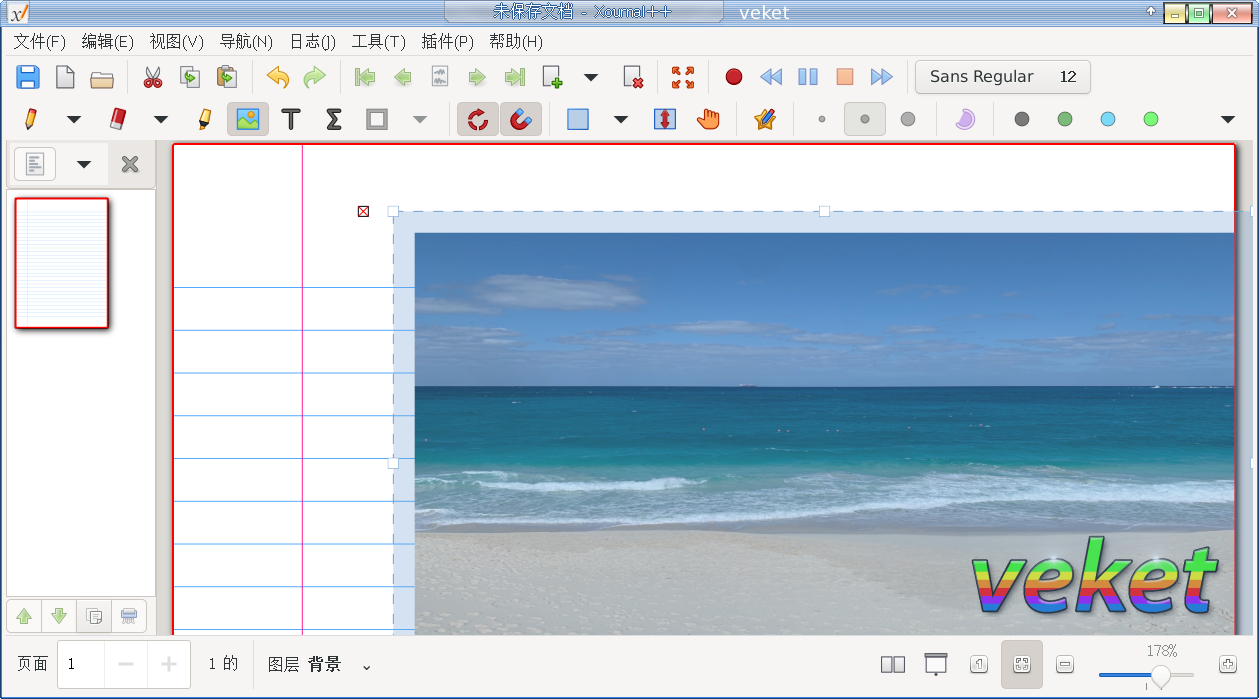Open 文件(F) menu

click(39, 41)
